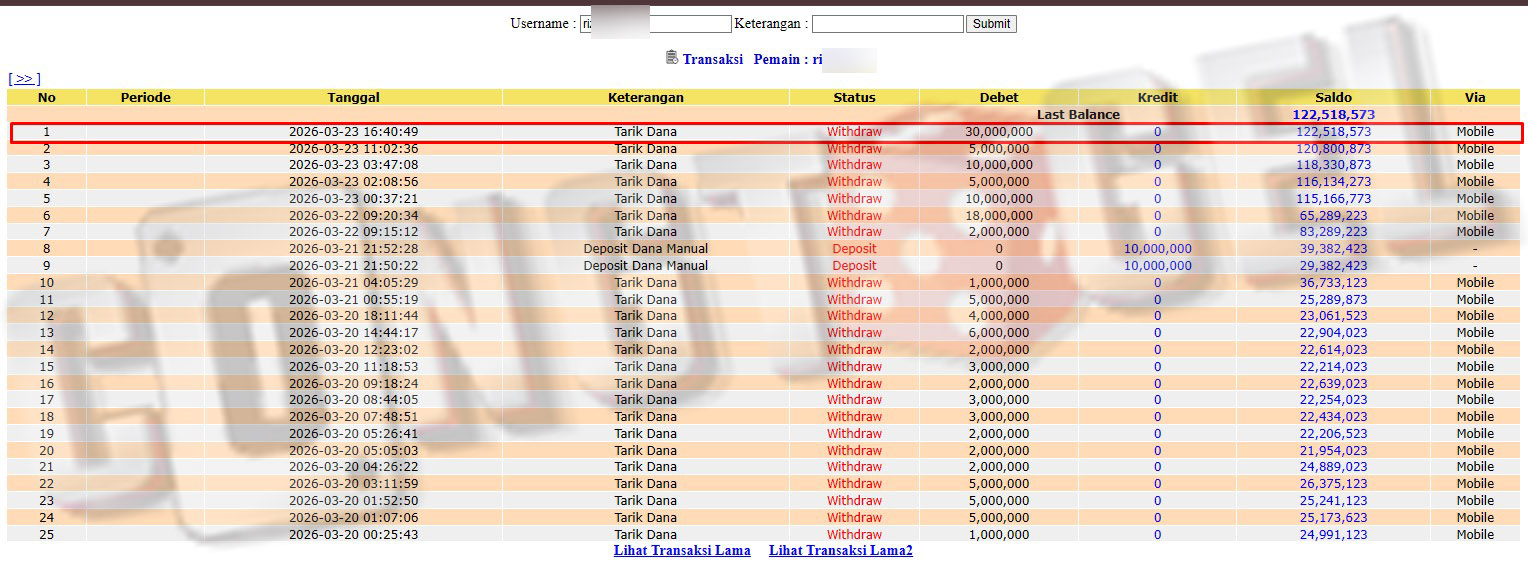
Task: Click saldo value 22,904,023
Action: pos(1333,333)
